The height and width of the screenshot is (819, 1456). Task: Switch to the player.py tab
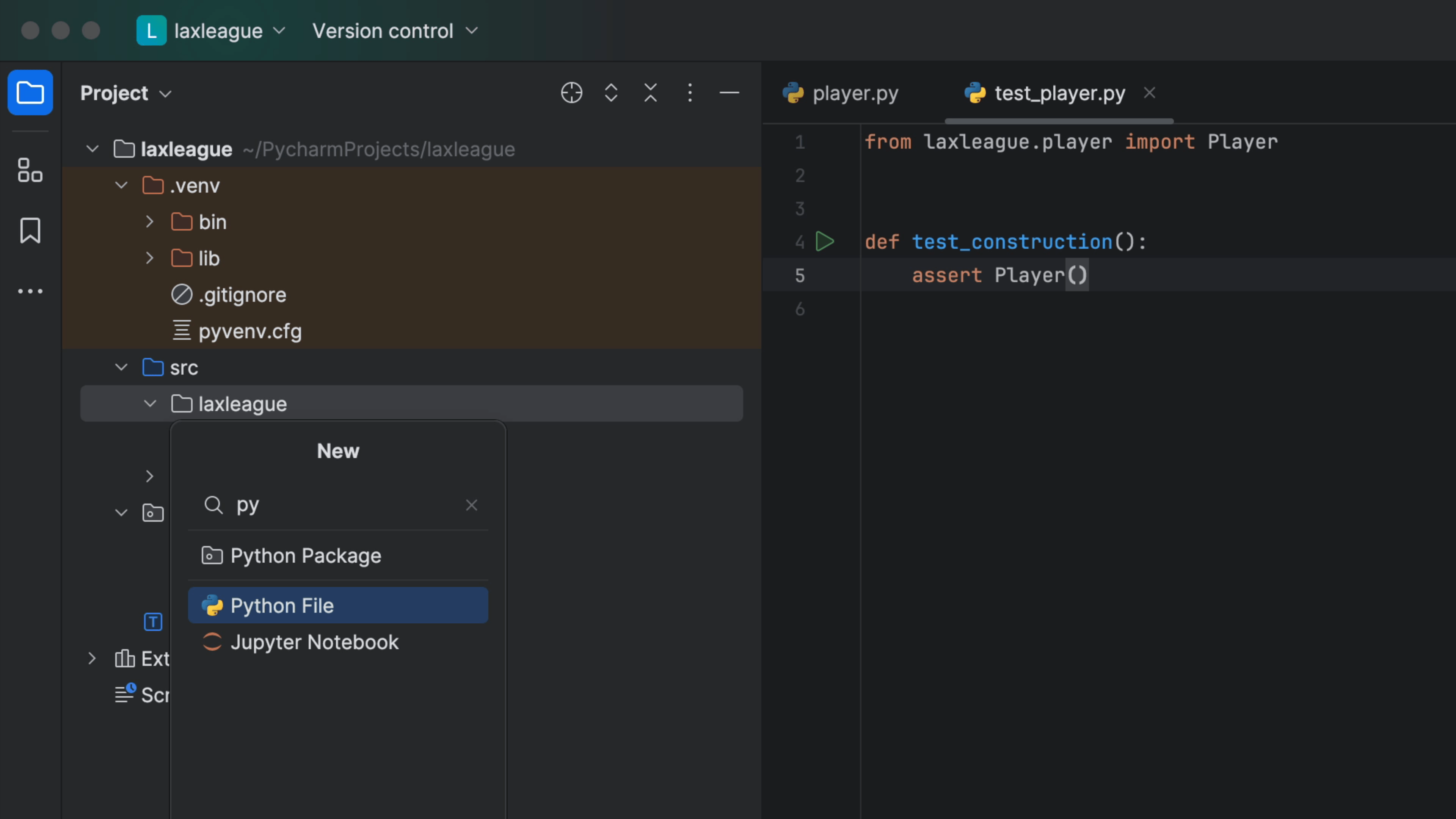[842, 93]
